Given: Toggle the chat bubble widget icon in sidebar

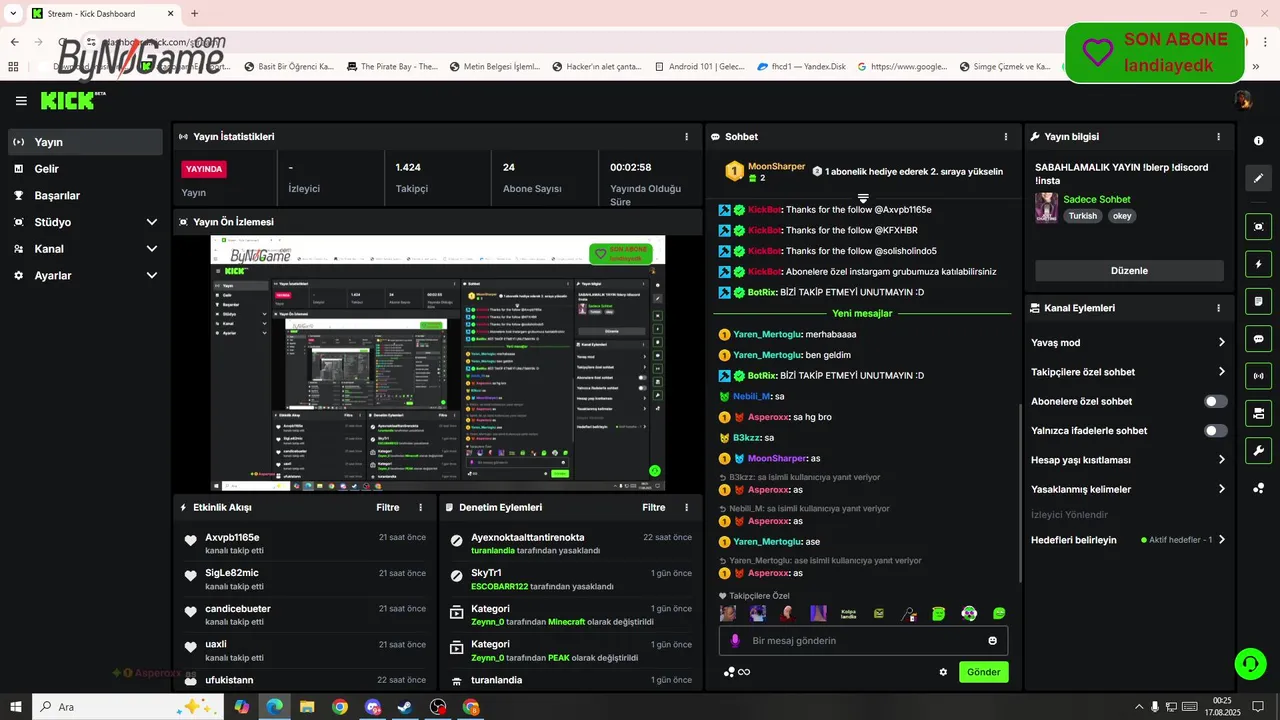Looking at the screenshot, I should [x=1259, y=338].
